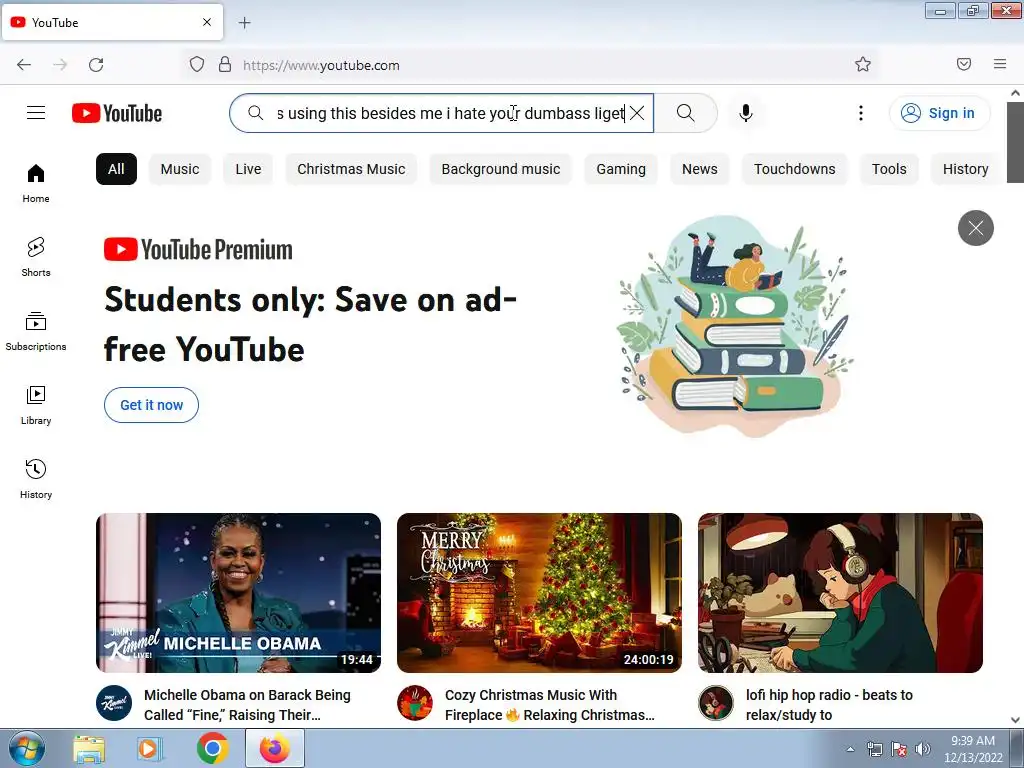Open Jimmy Kimmel Live channel avatar
The height and width of the screenshot is (768, 1024).
(114, 703)
